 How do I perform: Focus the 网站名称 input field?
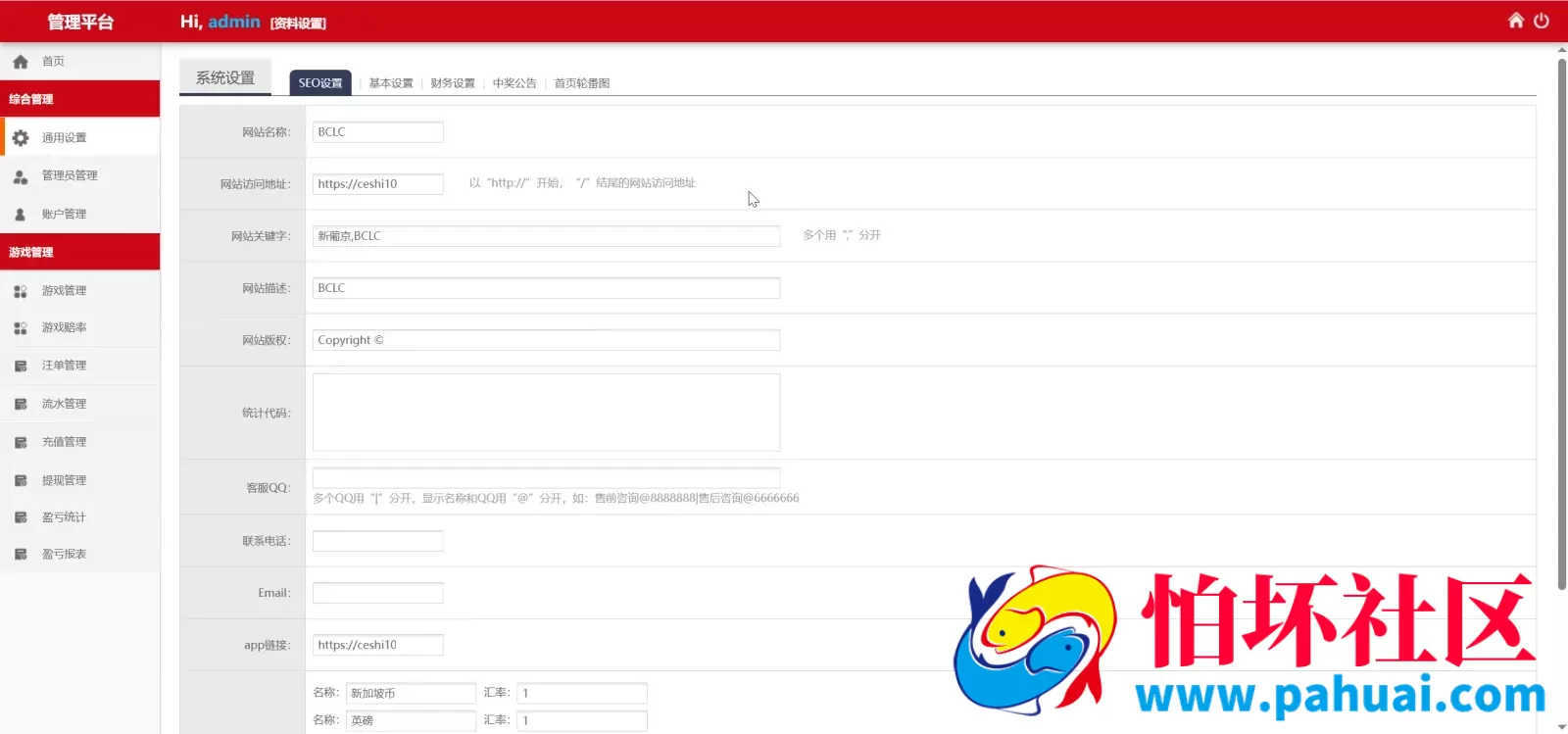tap(378, 132)
